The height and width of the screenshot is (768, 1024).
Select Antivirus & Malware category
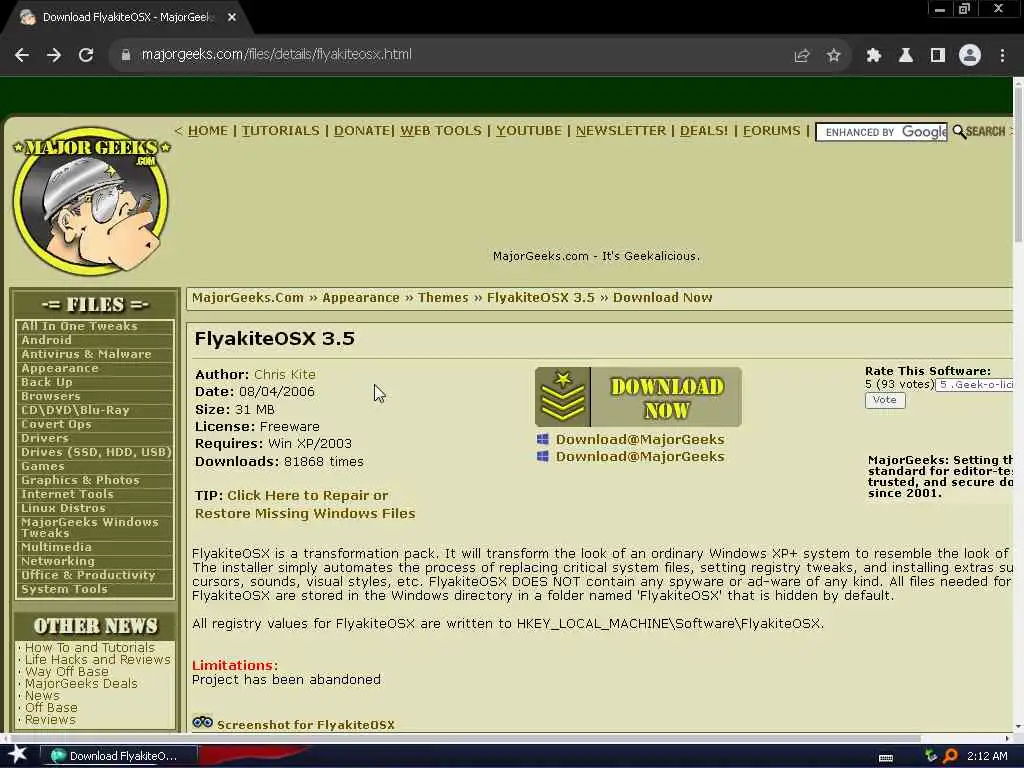[x=86, y=354]
